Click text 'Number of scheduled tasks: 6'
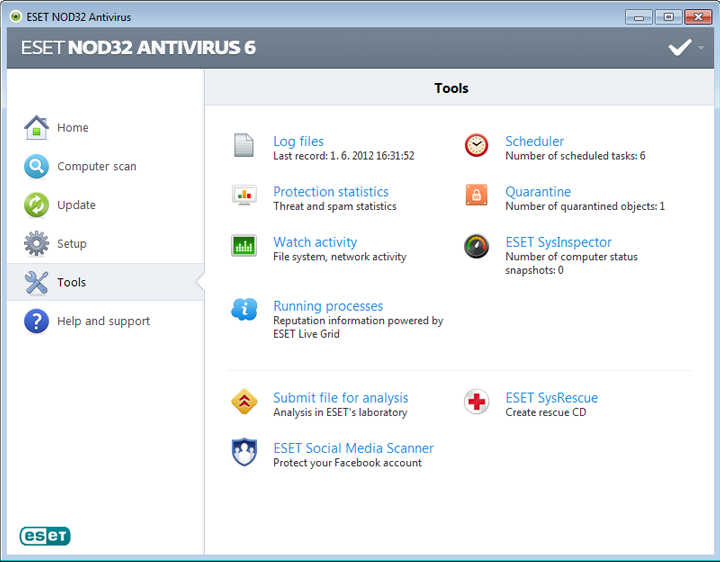Image resolution: width=720 pixels, height=562 pixels. coord(575,156)
